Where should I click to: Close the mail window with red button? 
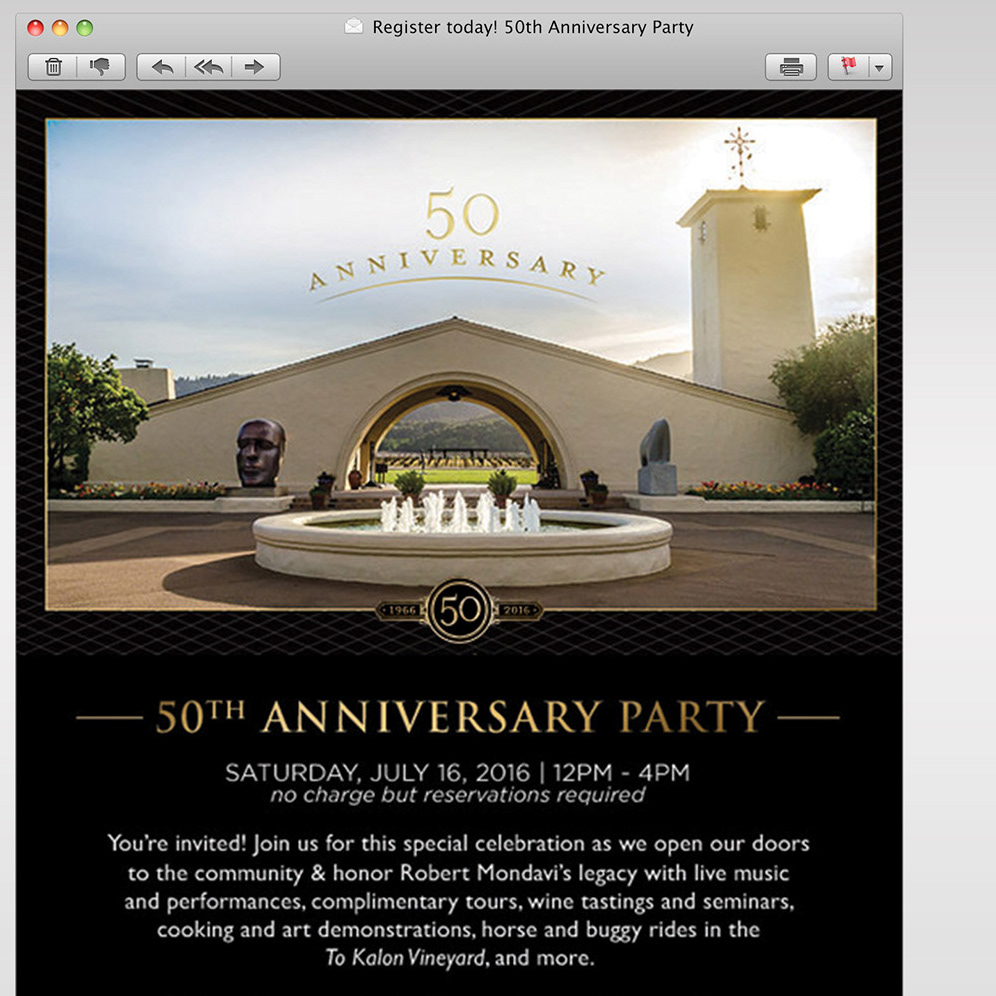tap(36, 27)
